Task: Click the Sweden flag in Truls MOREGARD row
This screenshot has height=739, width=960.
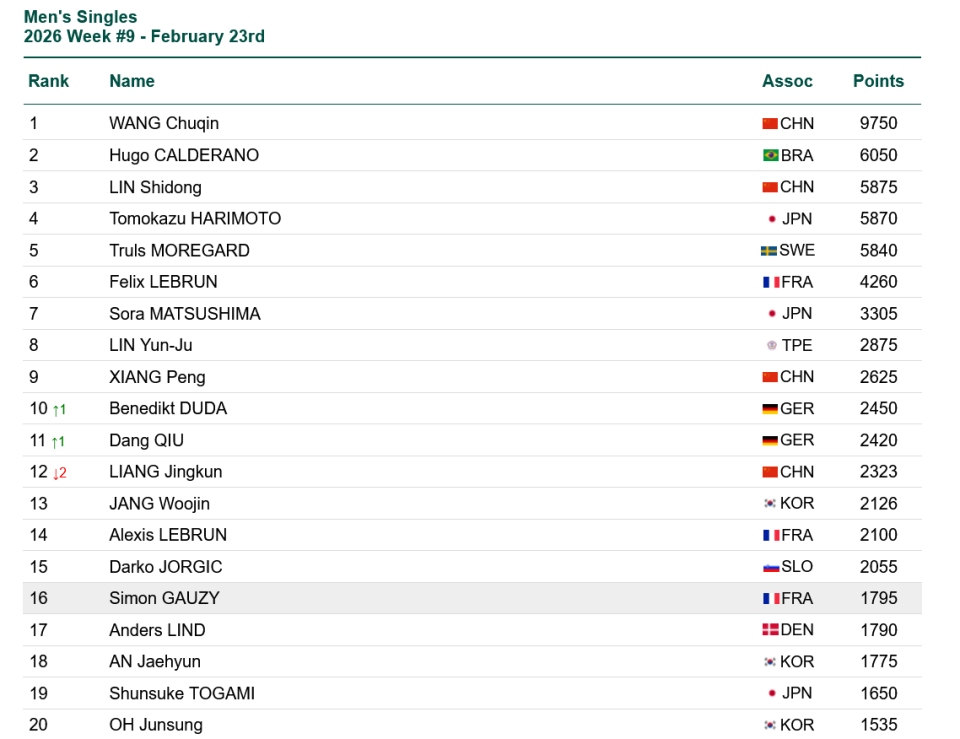Action: (769, 251)
